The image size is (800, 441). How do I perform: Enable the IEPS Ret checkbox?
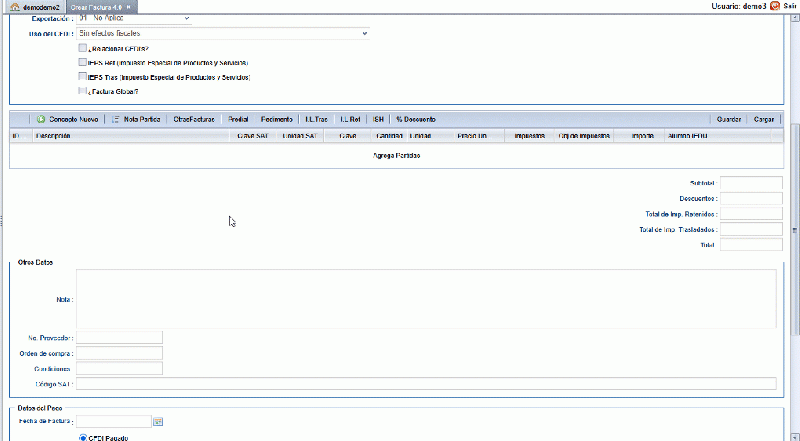(x=83, y=62)
